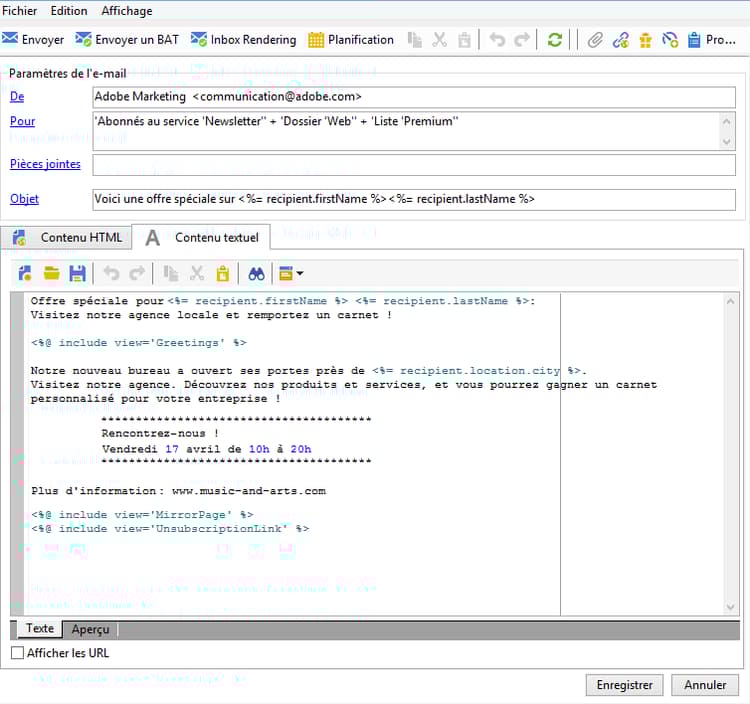The width and height of the screenshot is (750, 704).
Task: Open file with the yellow folder icon
Action: (x=51, y=273)
